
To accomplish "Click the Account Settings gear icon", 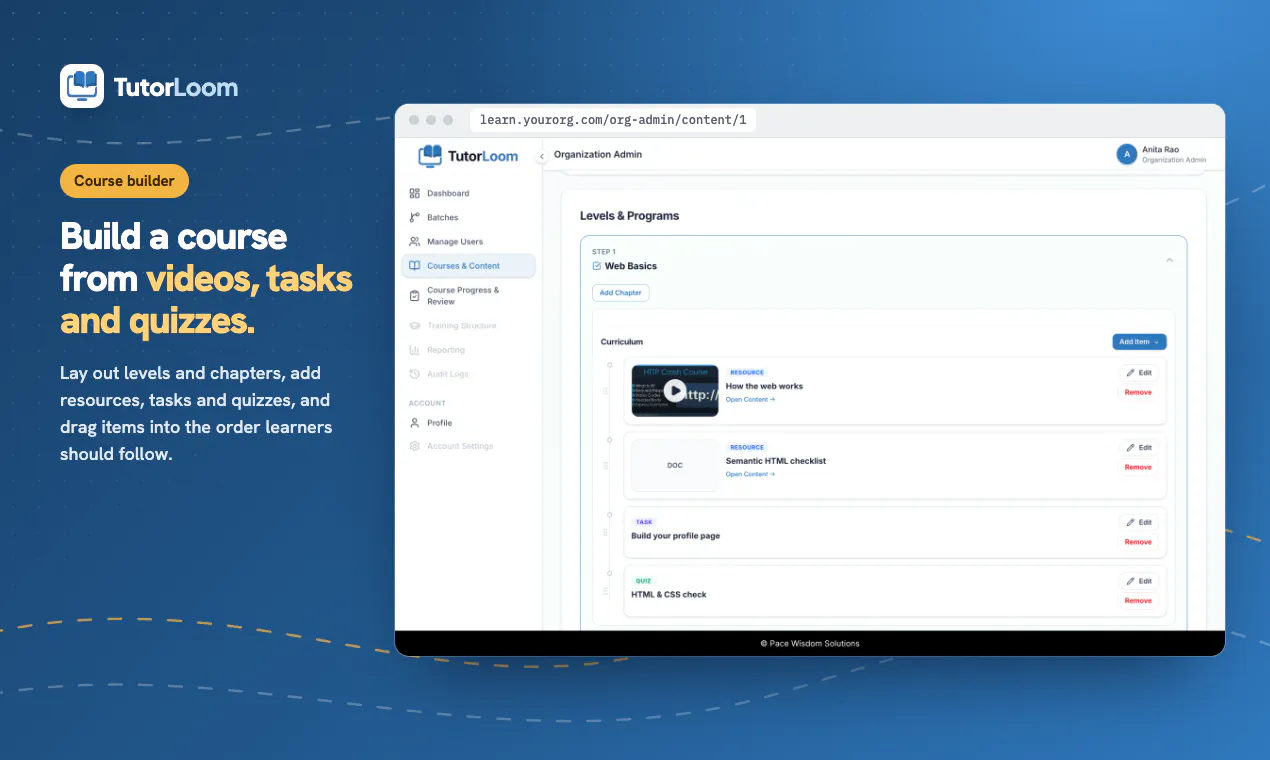I will pyautogui.click(x=415, y=446).
